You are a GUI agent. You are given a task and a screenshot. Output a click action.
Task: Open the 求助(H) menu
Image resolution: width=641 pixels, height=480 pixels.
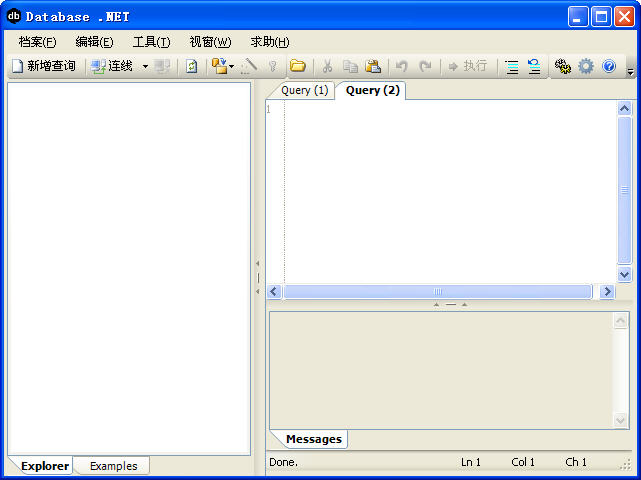(270, 42)
